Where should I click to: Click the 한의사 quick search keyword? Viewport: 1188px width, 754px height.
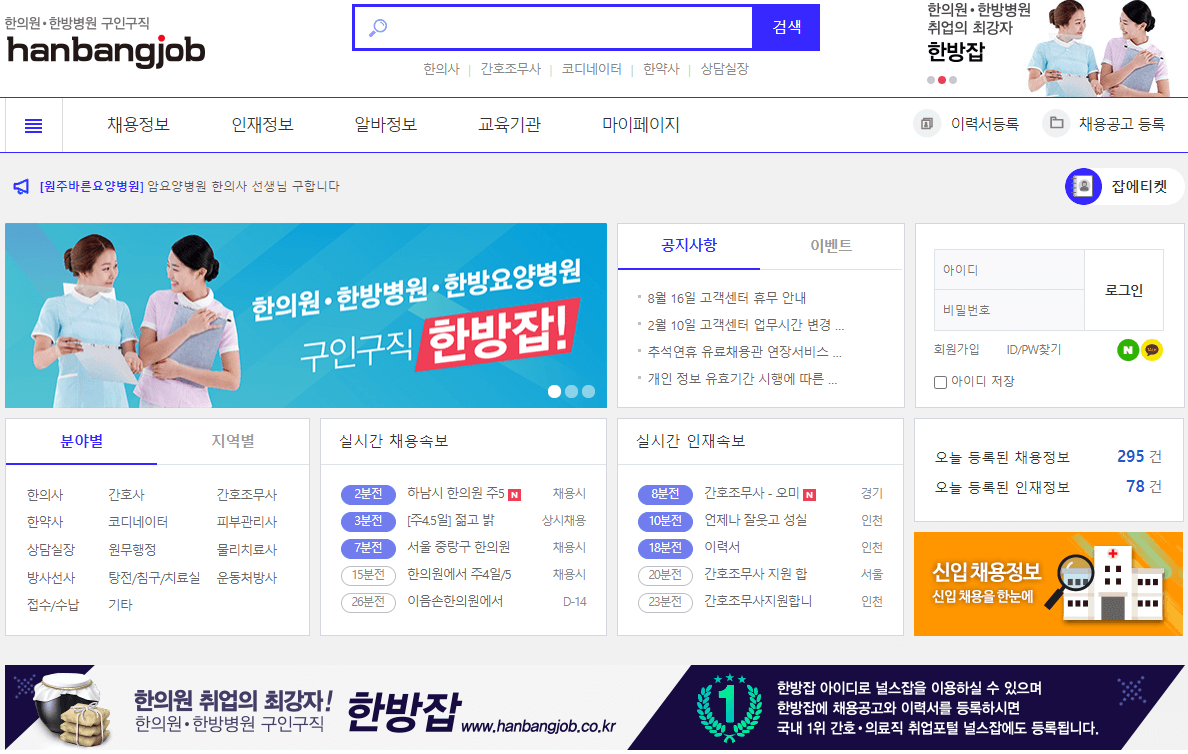[x=442, y=69]
